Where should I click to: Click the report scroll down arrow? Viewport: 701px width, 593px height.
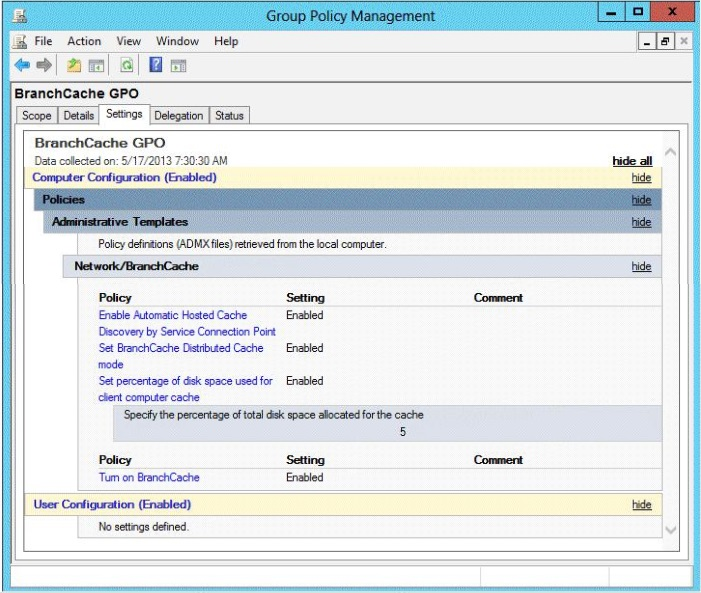670,530
